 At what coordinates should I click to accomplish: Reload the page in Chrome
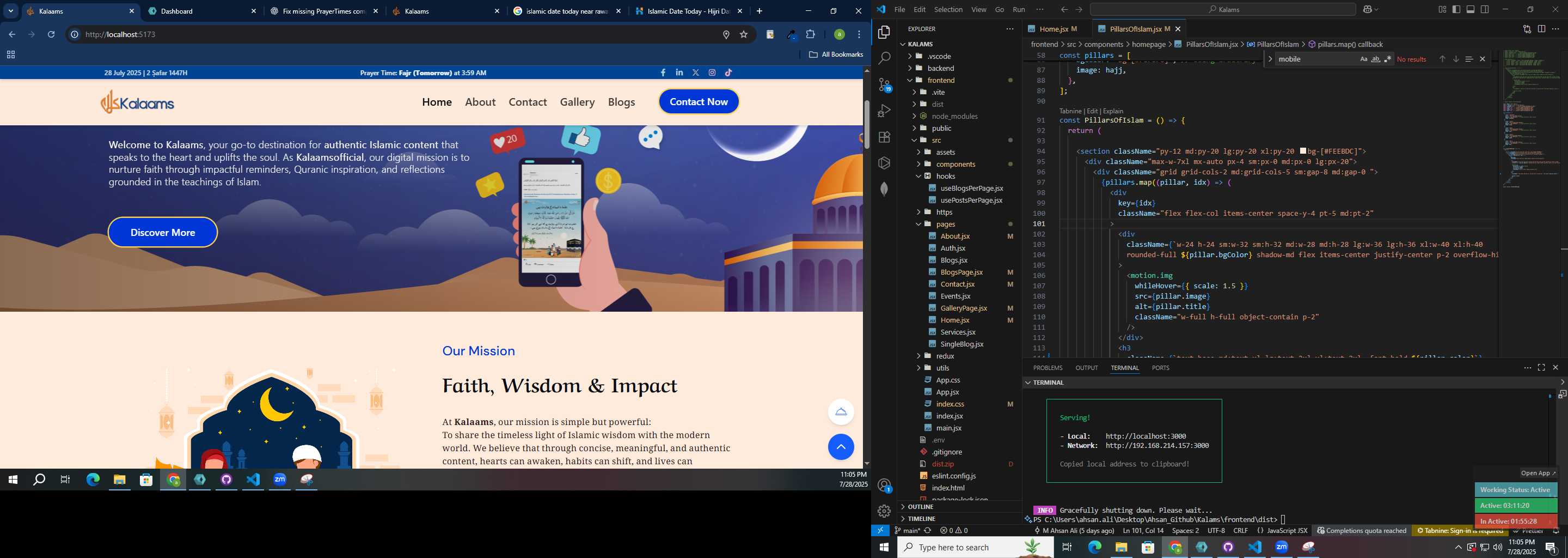[51, 35]
